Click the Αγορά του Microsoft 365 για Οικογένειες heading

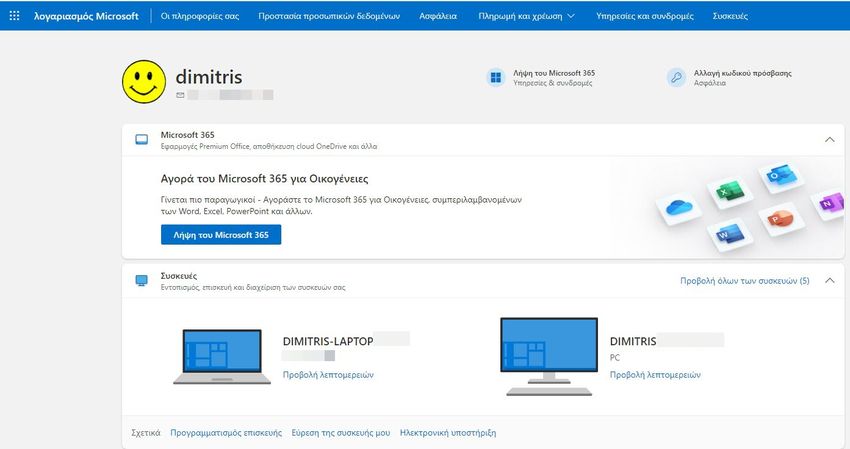pos(265,179)
